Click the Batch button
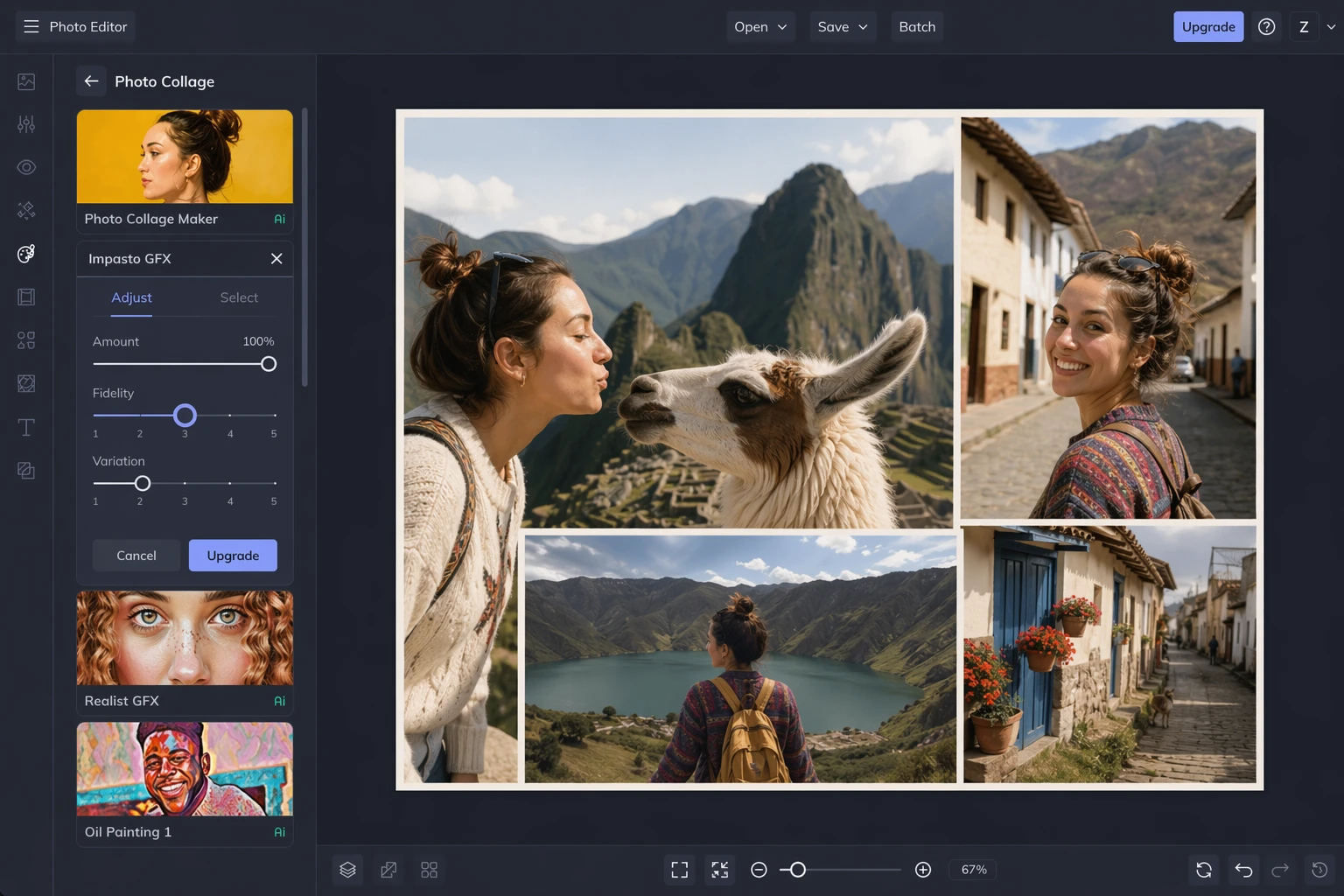1344x896 pixels. point(917,27)
